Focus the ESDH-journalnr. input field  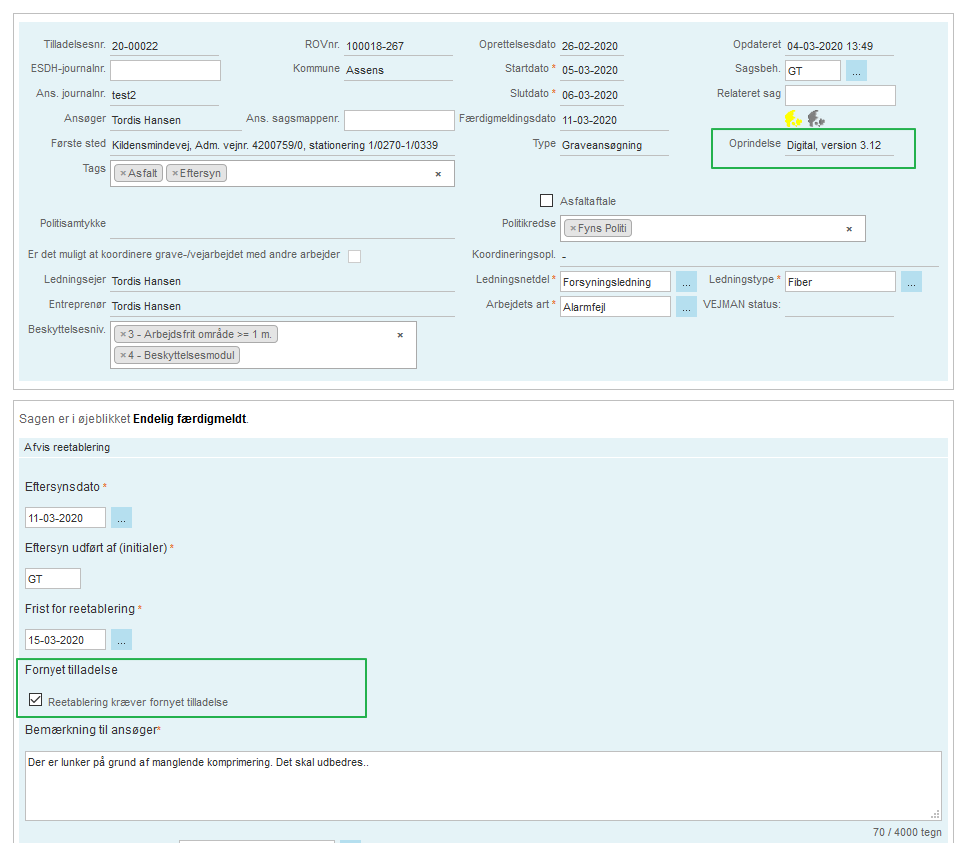[x=165, y=70]
